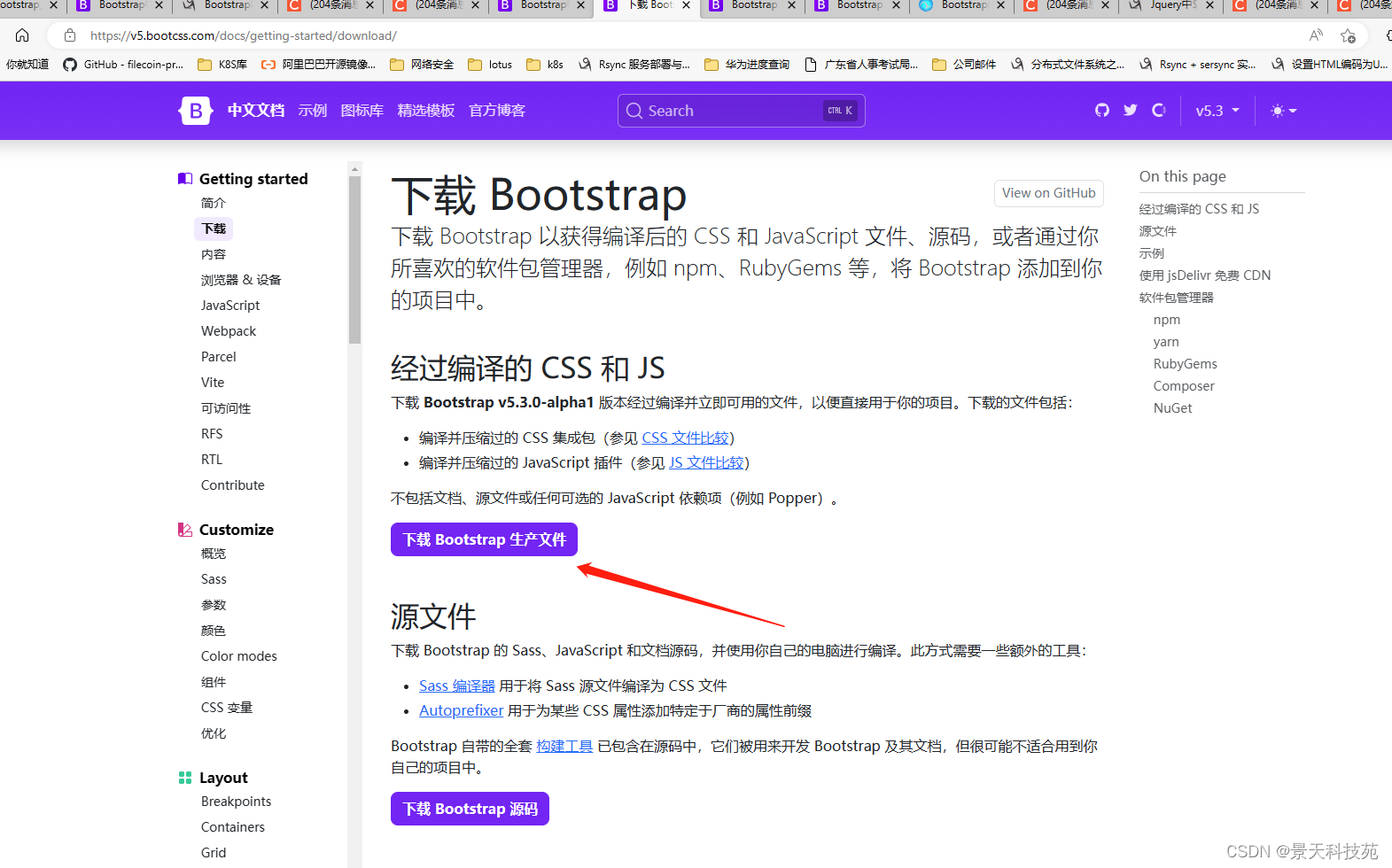1392x868 pixels.
Task: Open 可访问性 in the sidebar
Action: click(226, 408)
